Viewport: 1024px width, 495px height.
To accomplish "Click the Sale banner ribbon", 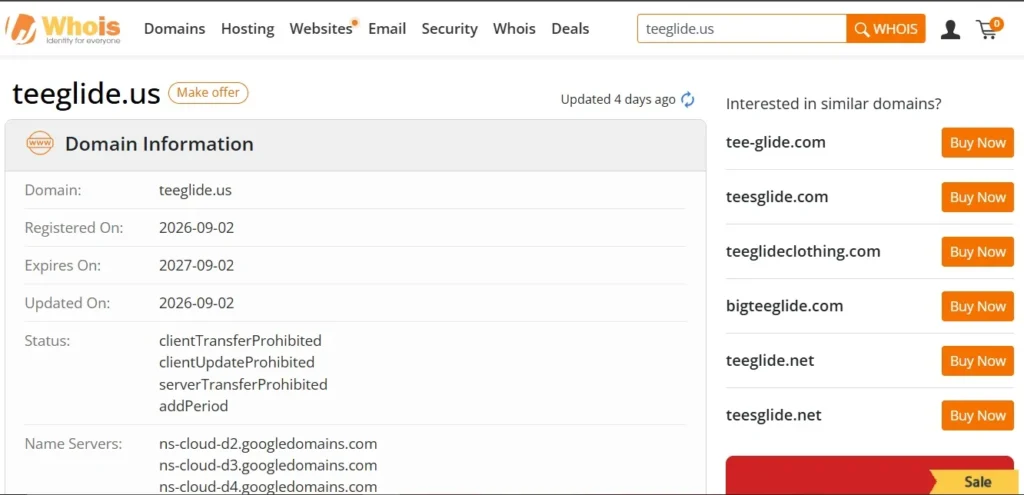I will pyautogui.click(x=974, y=481).
